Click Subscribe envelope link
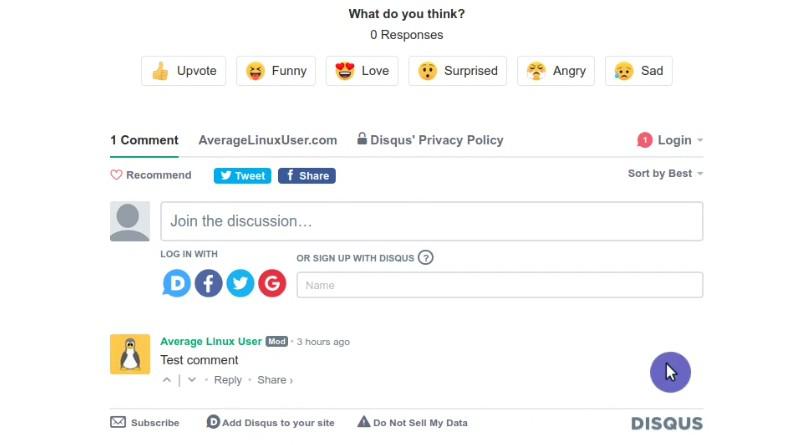The height and width of the screenshot is (445, 800). 145,423
